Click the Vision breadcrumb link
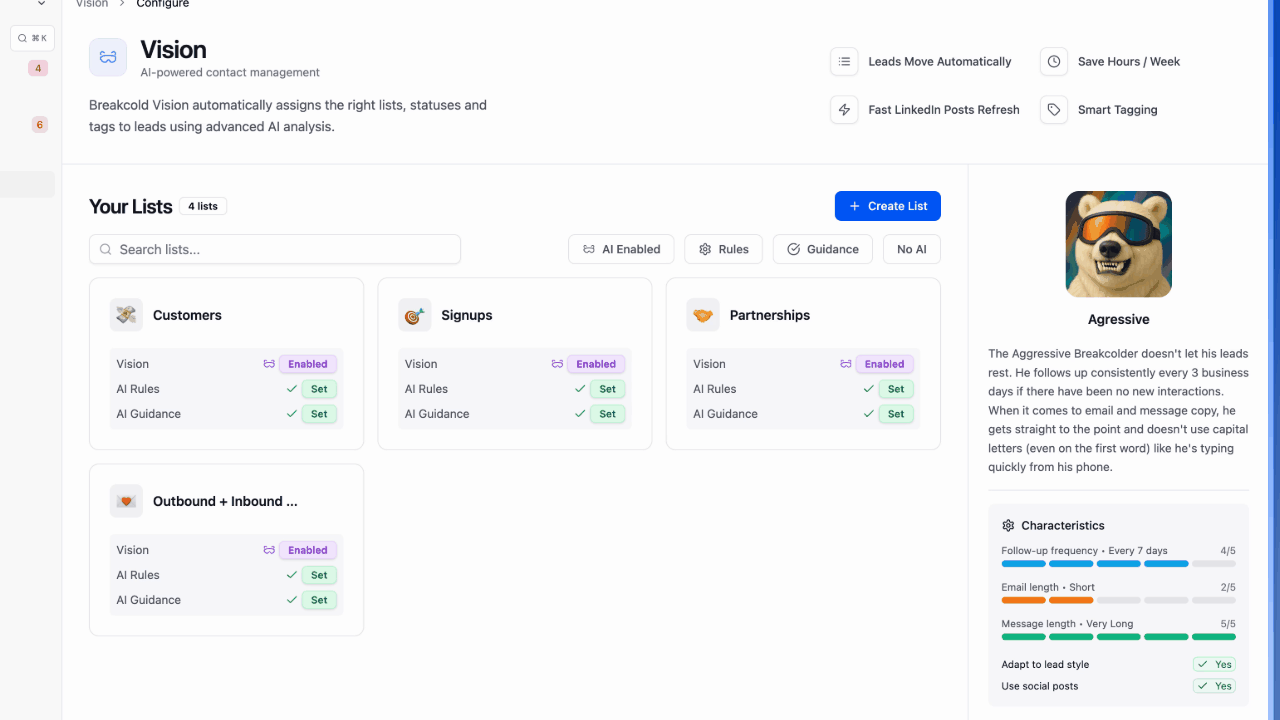 [92, 4]
